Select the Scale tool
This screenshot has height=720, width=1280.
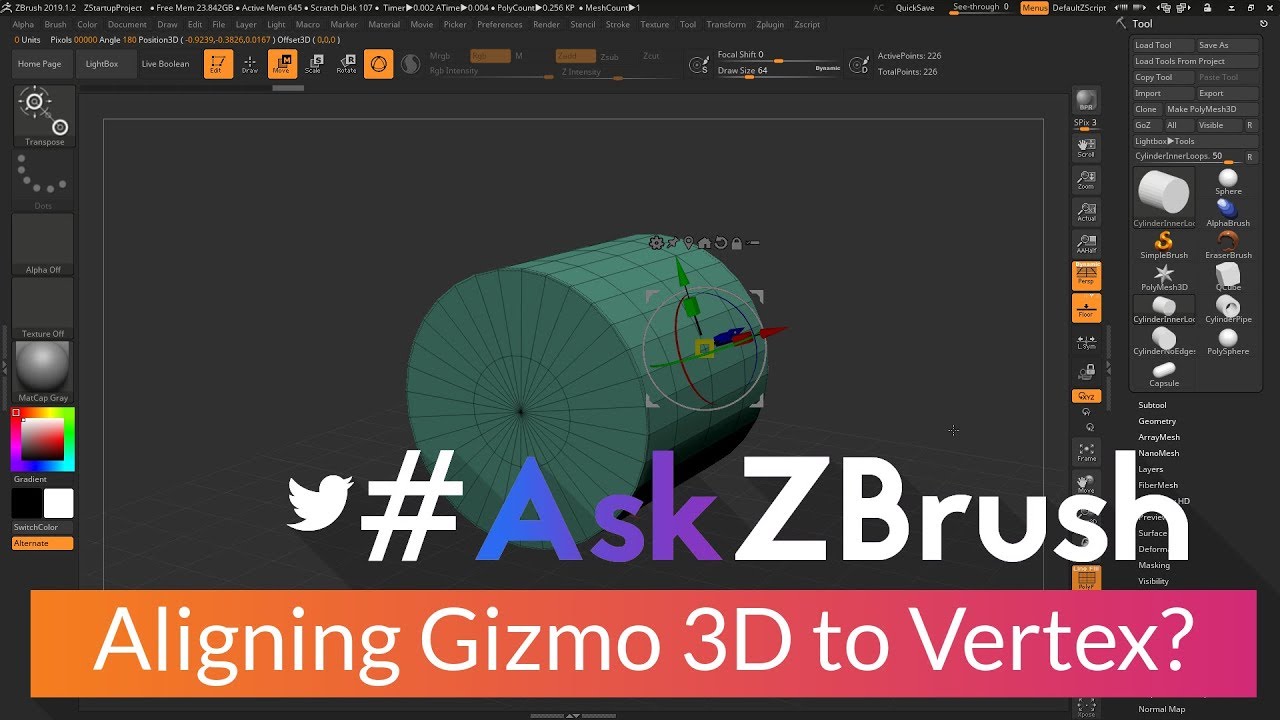point(314,66)
